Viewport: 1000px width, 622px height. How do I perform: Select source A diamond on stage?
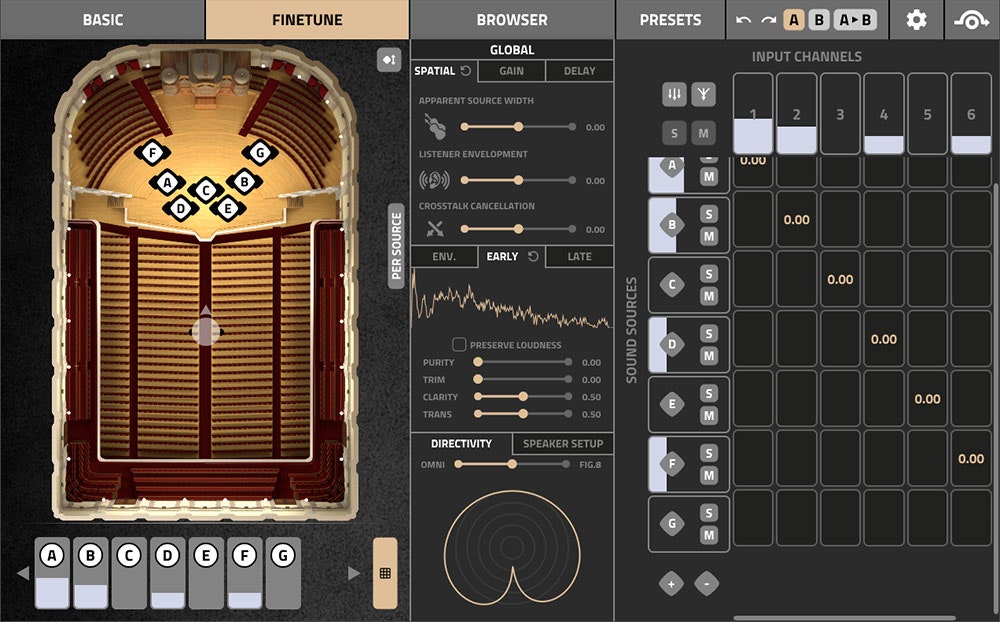(x=167, y=182)
